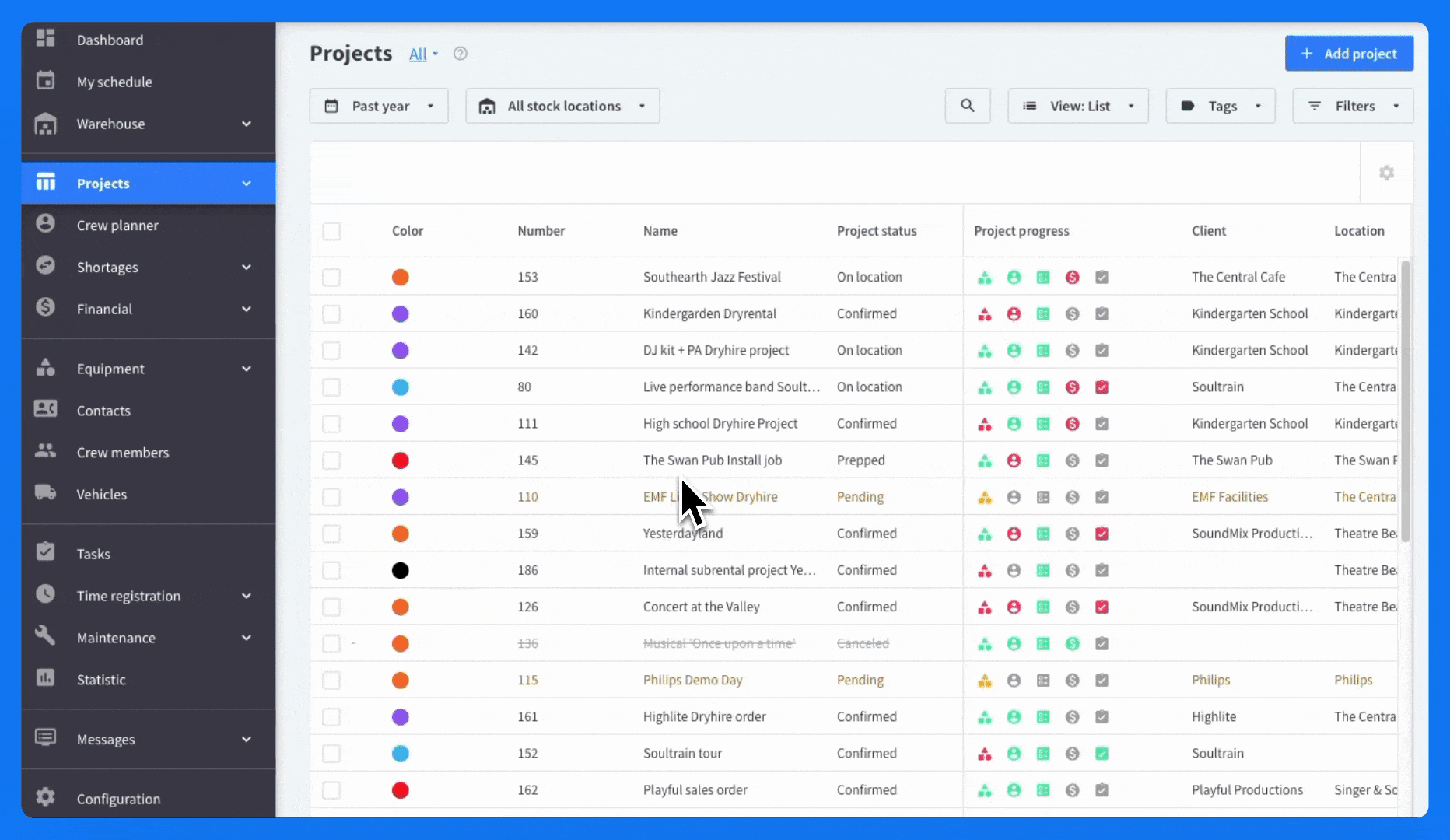Click the Financial dollar icon

46,308
